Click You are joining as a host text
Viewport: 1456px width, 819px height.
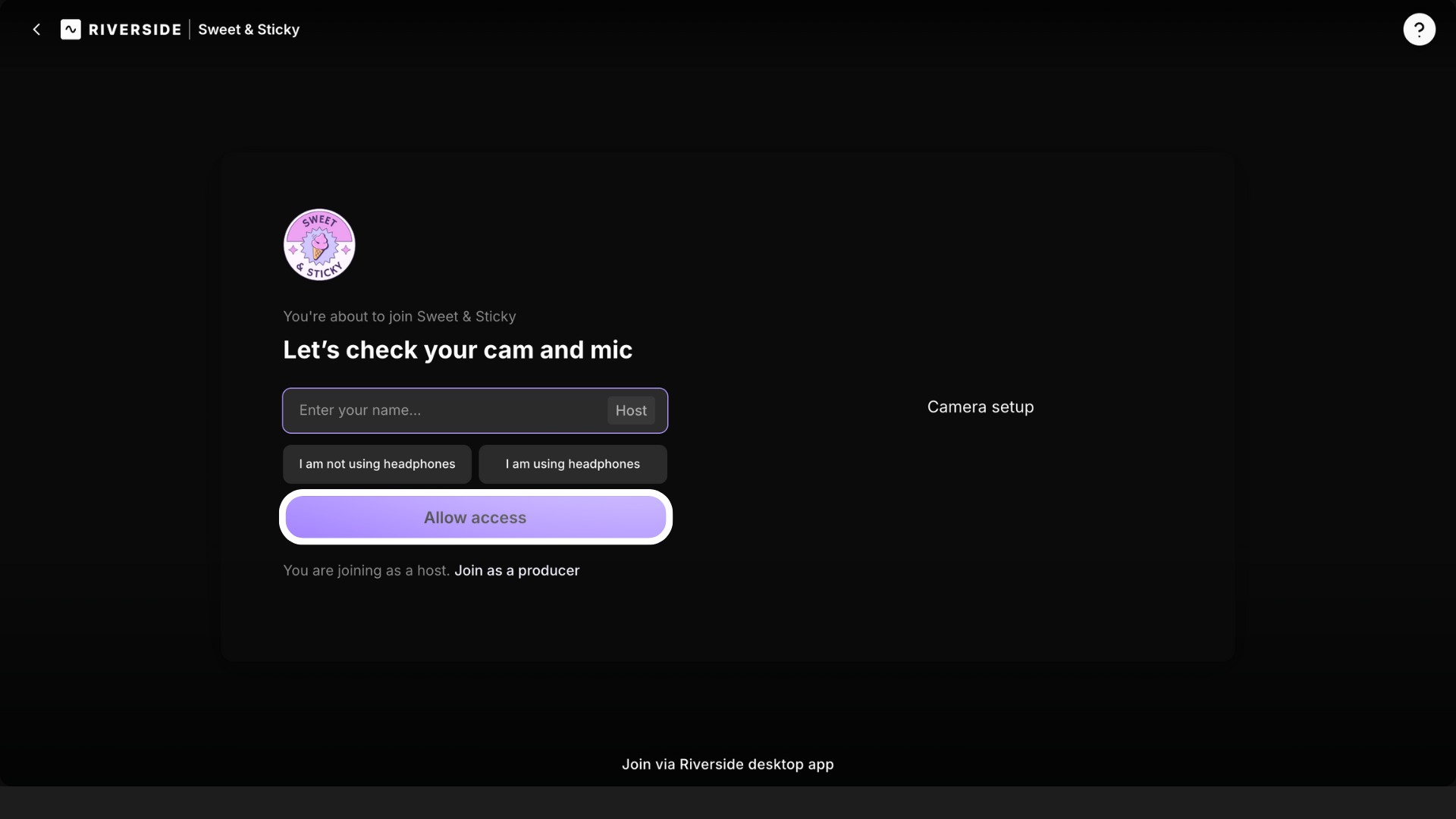click(x=366, y=570)
